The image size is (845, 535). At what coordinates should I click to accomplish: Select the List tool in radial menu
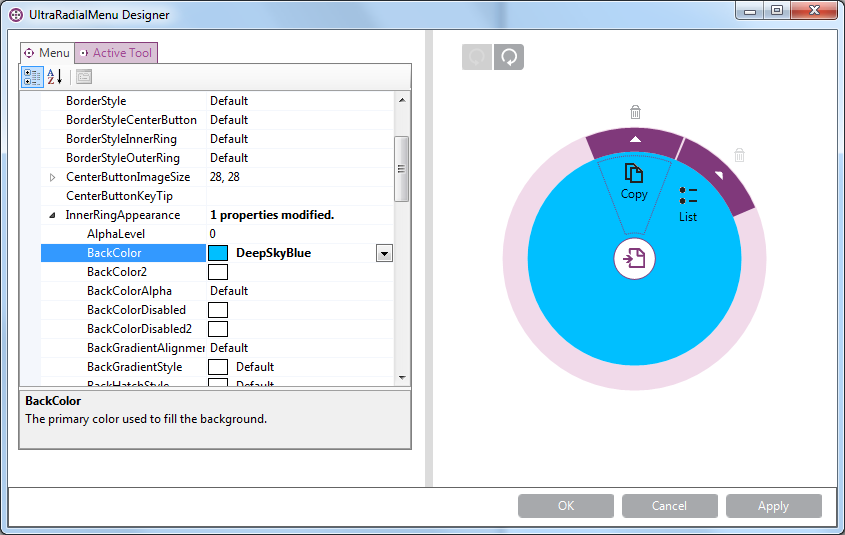[x=688, y=203]
